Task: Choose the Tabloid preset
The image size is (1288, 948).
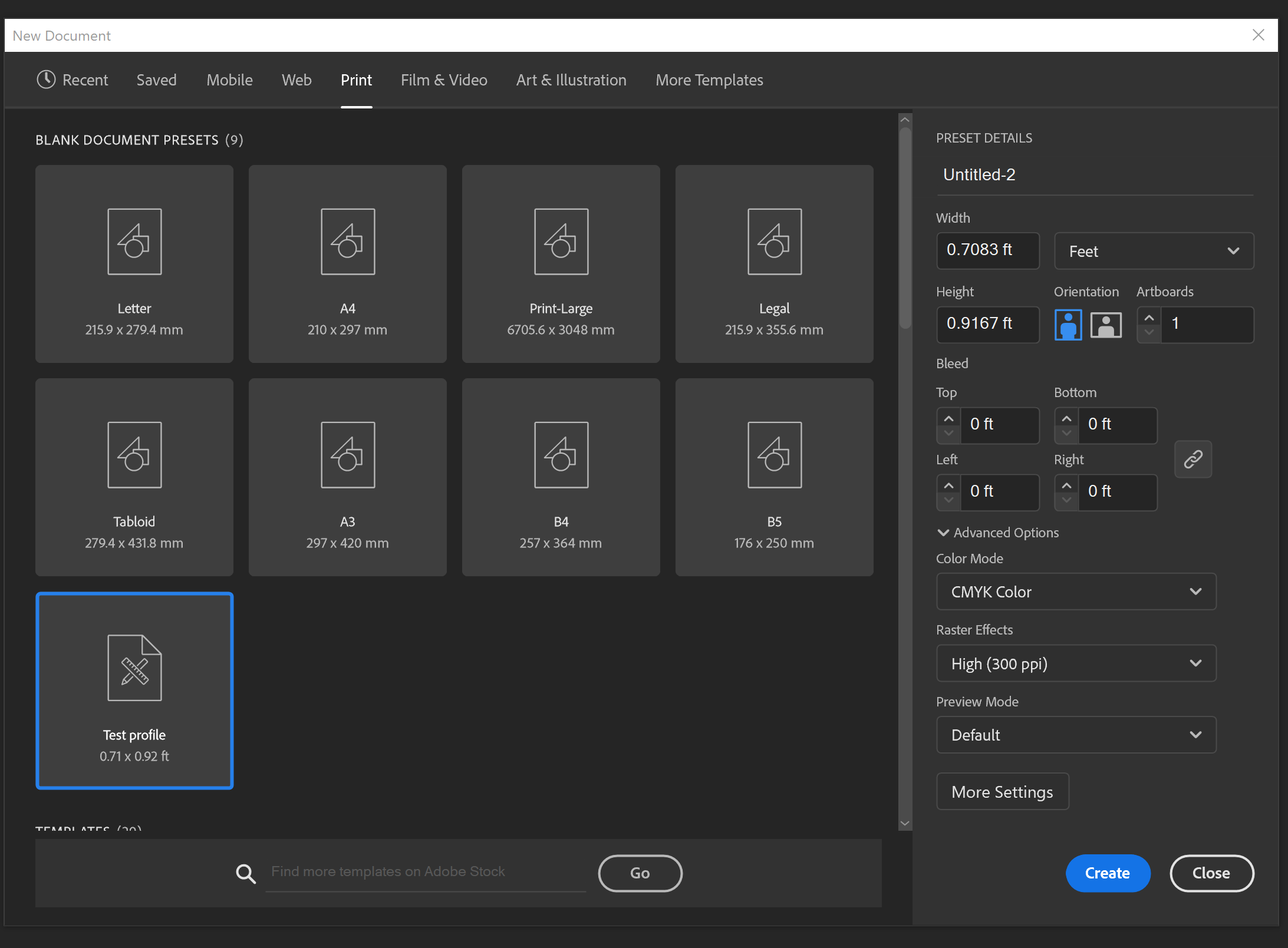Action: click(134, 477)
